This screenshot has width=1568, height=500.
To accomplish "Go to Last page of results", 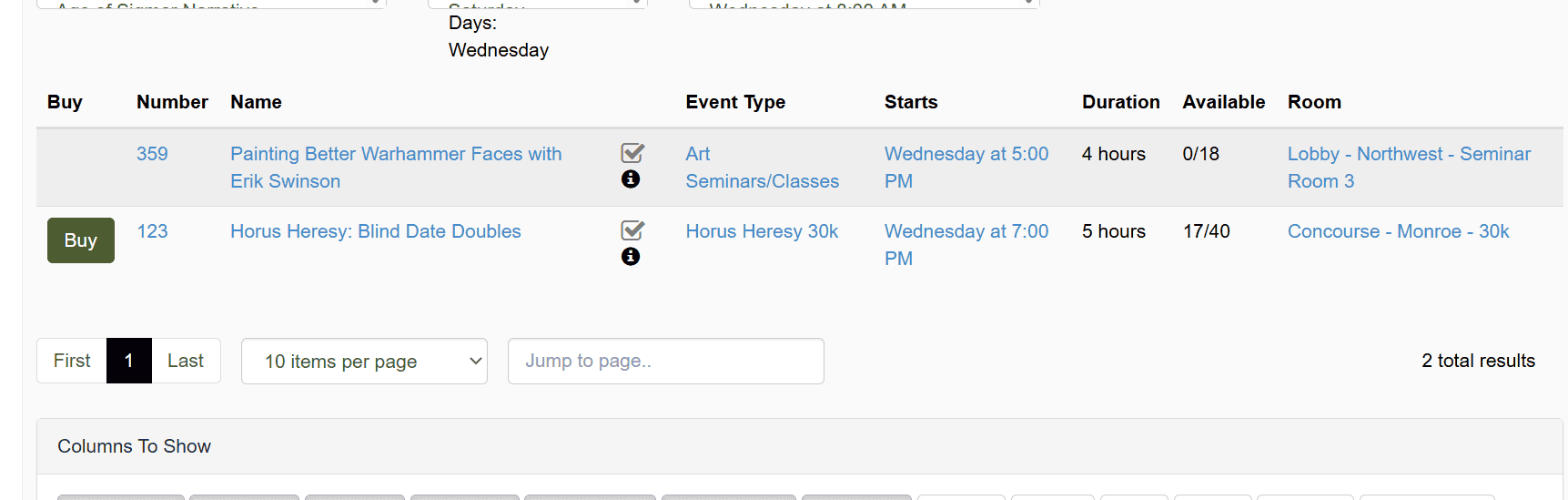I will [186, 361].
